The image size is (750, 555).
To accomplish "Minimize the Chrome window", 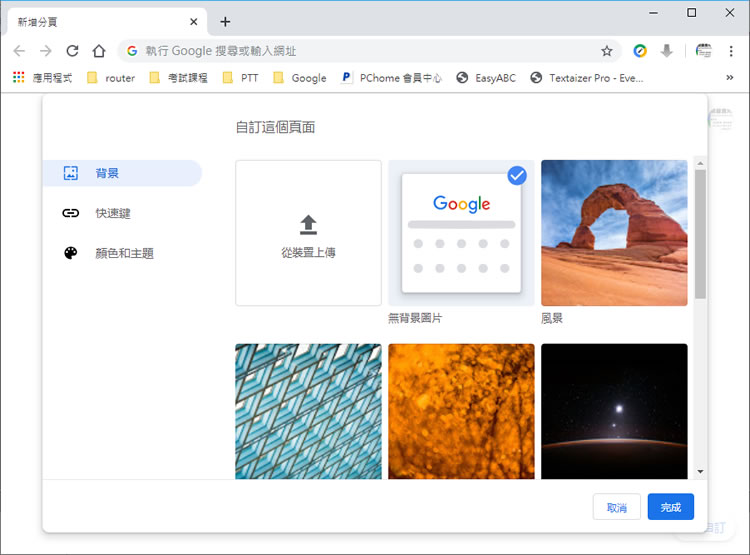I will click(653, 13).
